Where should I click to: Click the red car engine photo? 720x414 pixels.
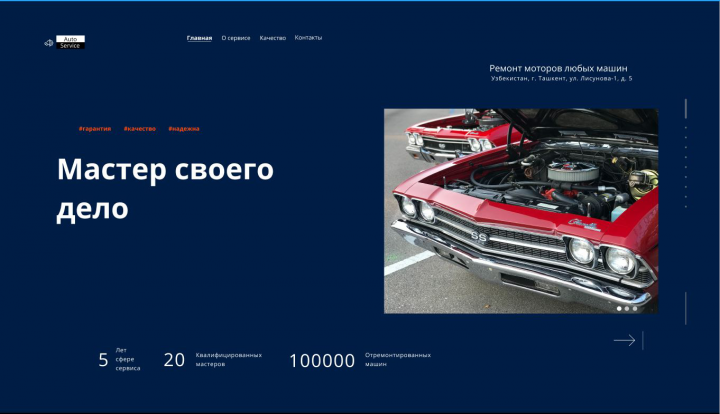[521, 211]
